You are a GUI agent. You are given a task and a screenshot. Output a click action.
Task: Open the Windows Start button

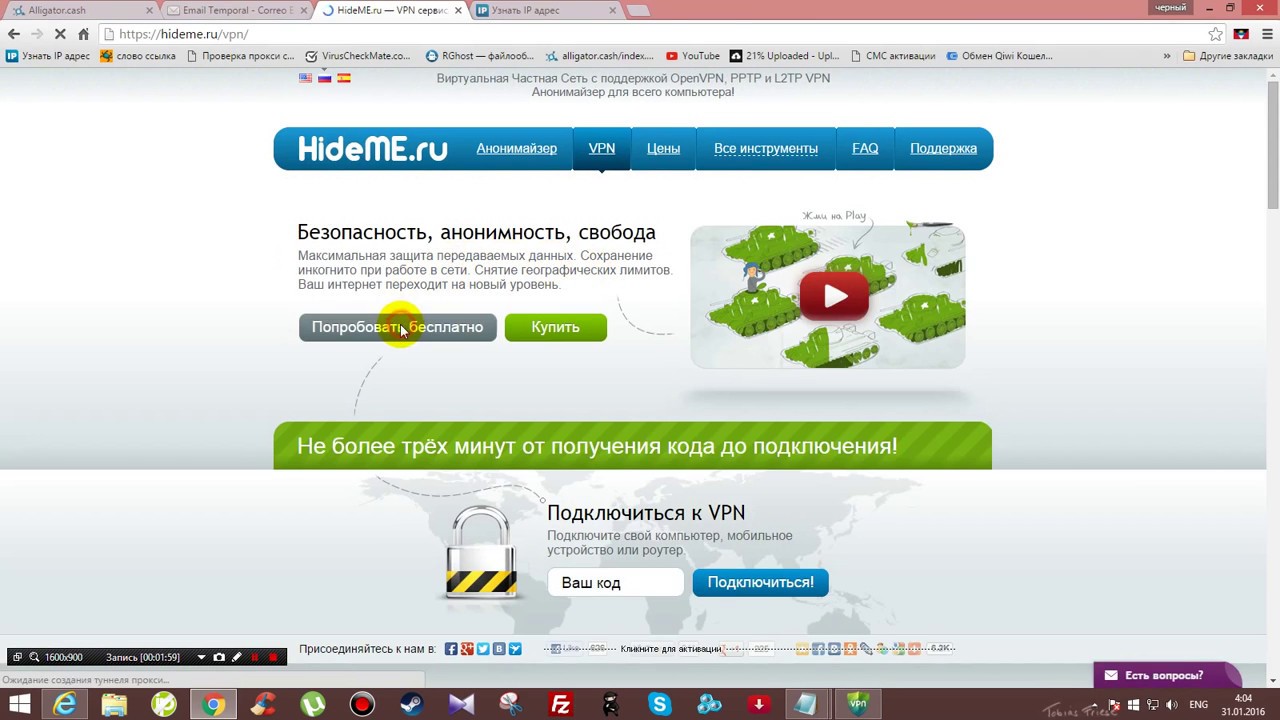tap(18, 704)
